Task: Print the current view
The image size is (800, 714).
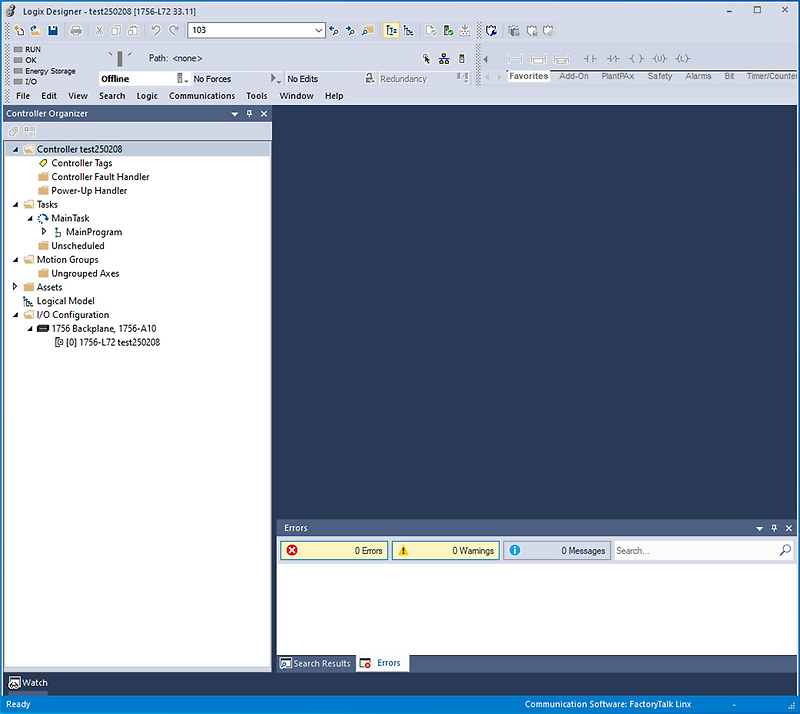Action: pyautogui.click(x=76, y=31)
